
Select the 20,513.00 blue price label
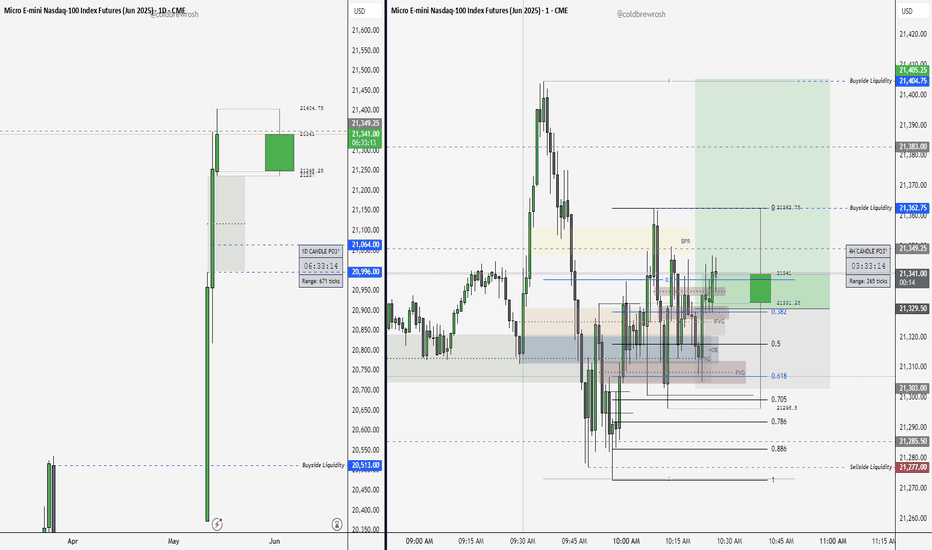[x=365, y=465]
